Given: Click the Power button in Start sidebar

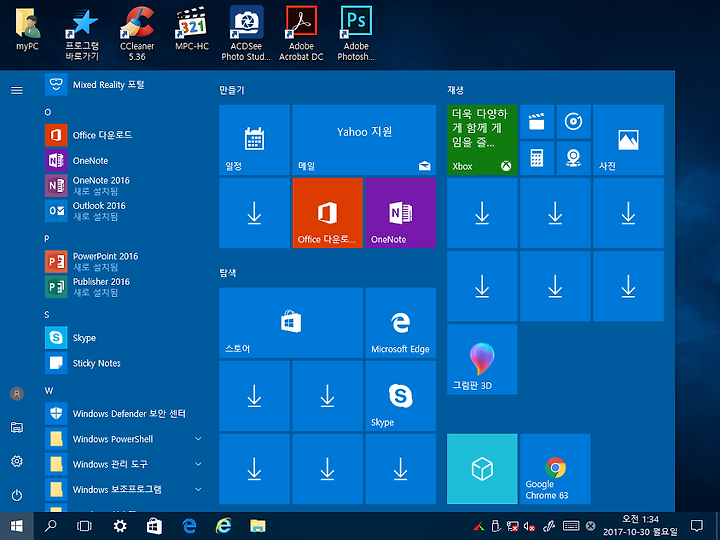Looking at the screenshot, I should (17, 495).
